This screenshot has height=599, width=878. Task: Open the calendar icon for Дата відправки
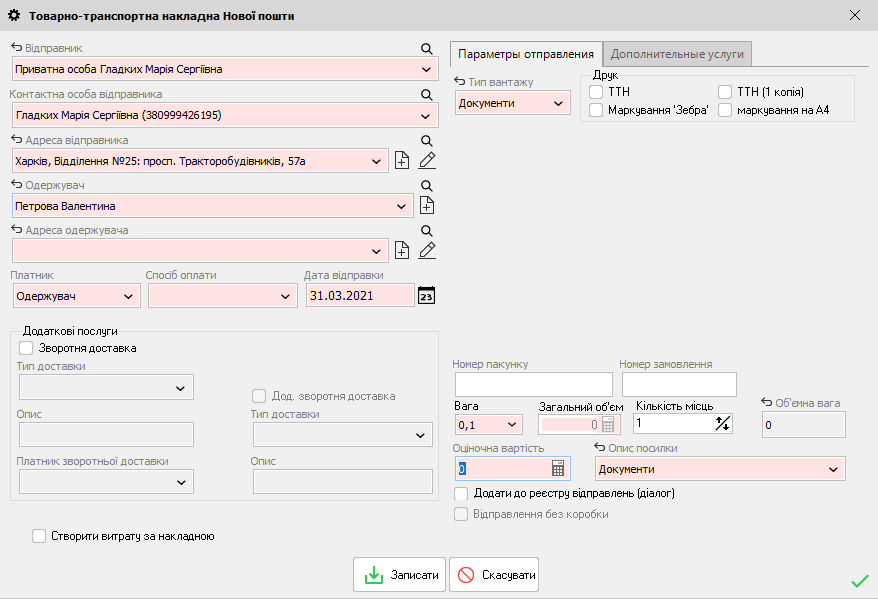427,295
